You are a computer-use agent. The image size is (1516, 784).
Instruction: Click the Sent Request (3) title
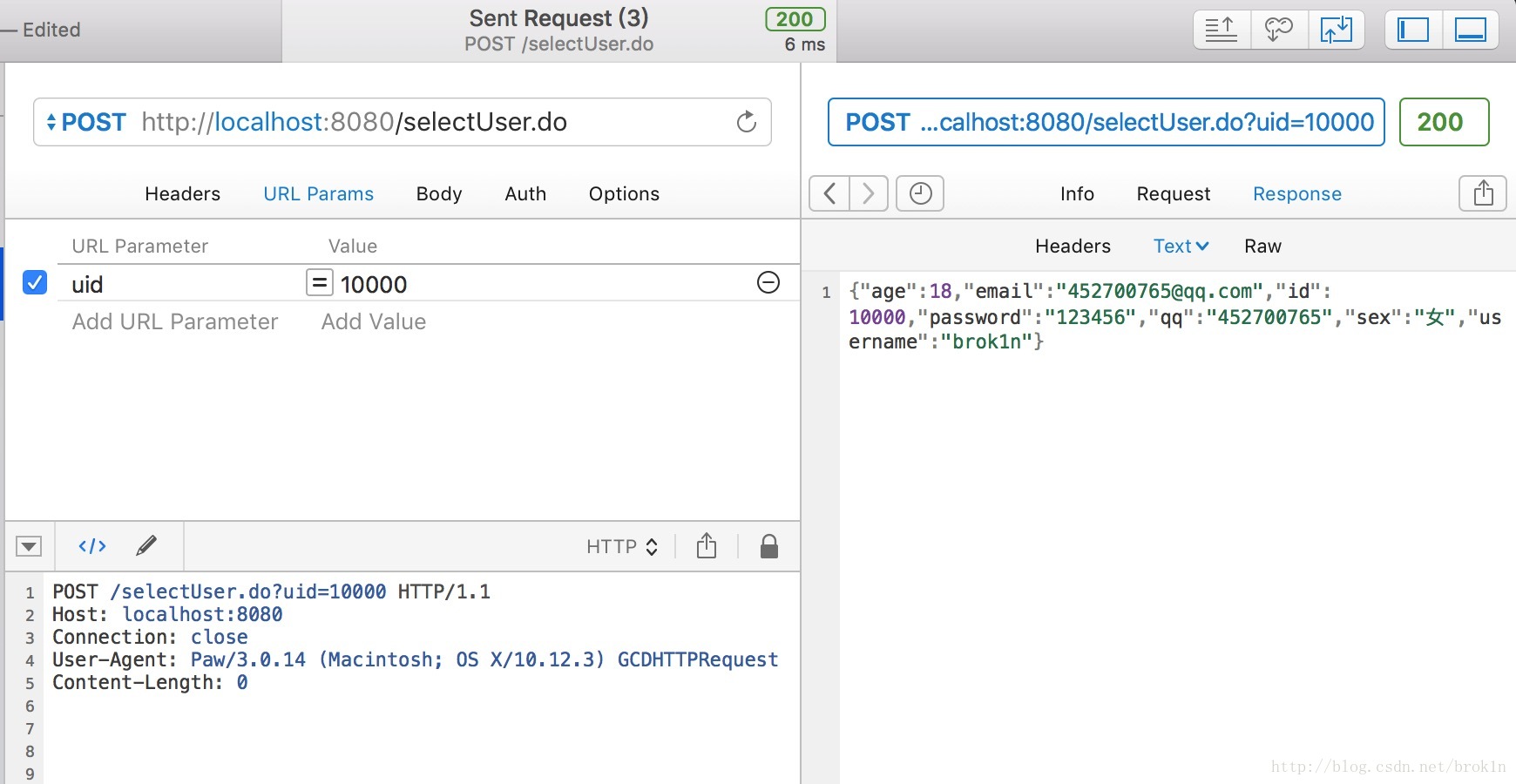pos(558,18)
